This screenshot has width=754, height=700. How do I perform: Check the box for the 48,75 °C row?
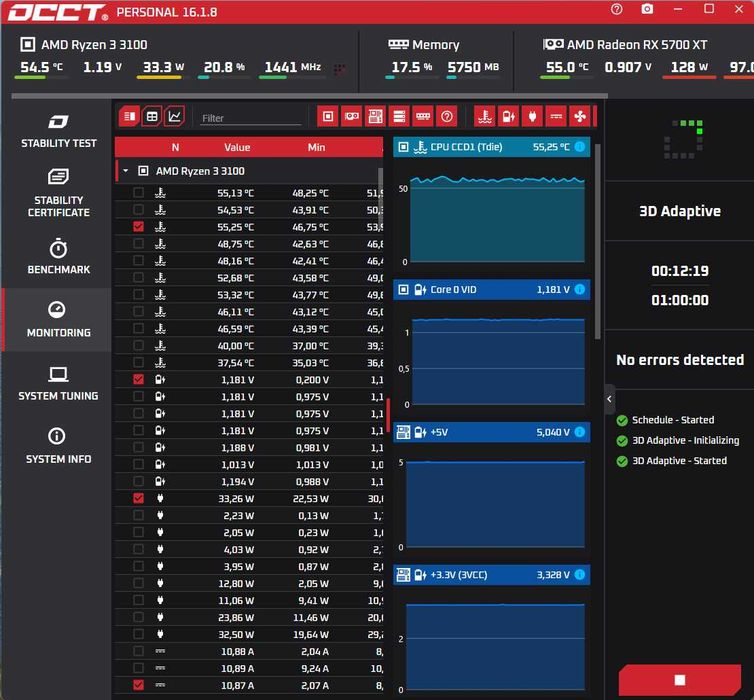138,244
